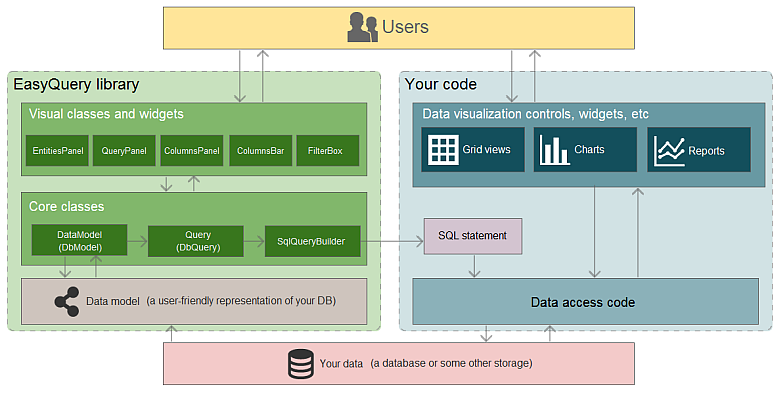The image size is (780, 393).
Task: Click the Grid views label
Action: (486, 149)
